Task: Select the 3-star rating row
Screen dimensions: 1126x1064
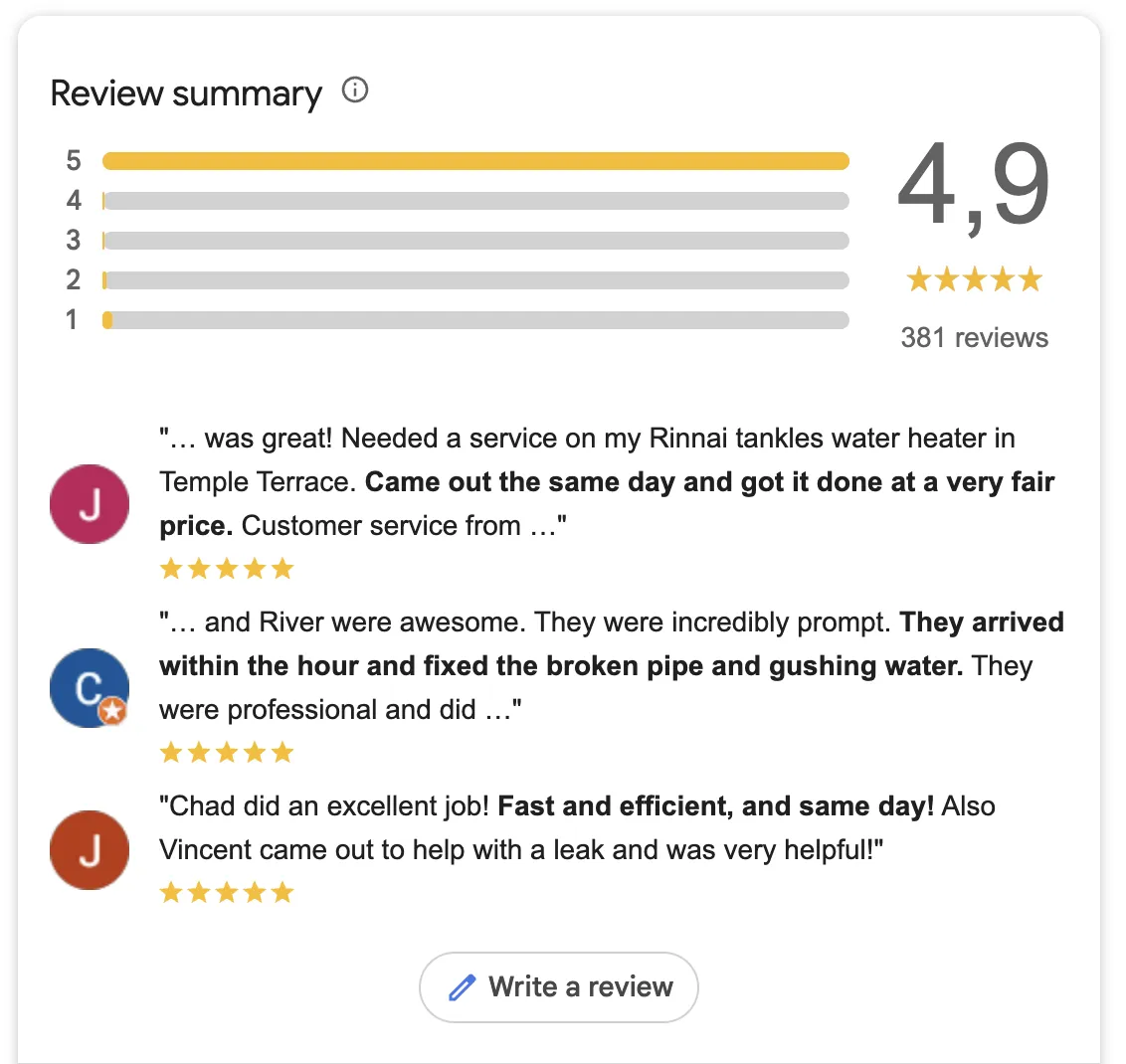Action: 475,240
